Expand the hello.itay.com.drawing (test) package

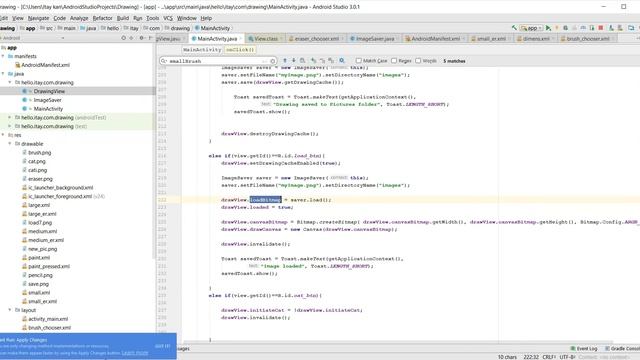(x=10, y=126)
